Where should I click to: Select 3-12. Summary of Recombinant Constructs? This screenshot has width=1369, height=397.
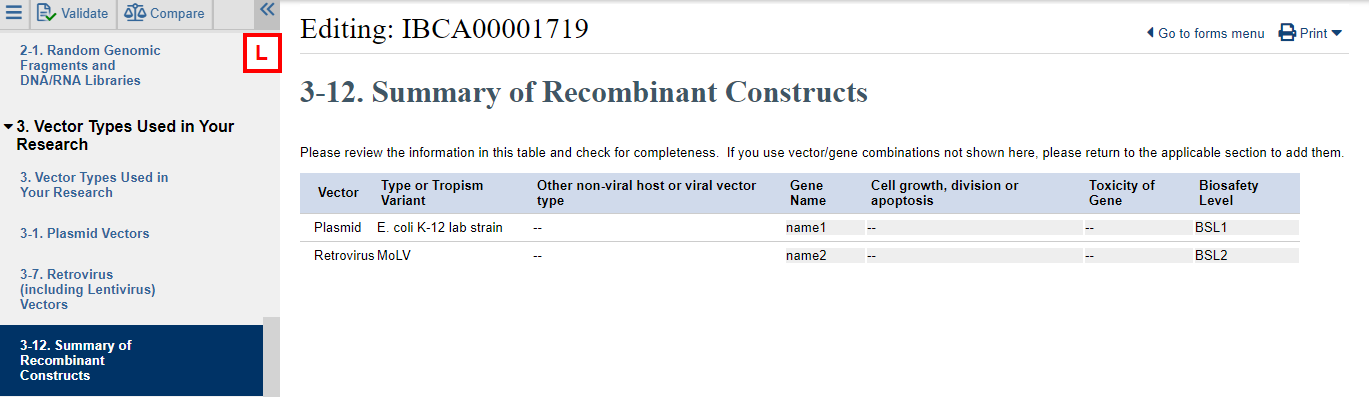[76, 361]
